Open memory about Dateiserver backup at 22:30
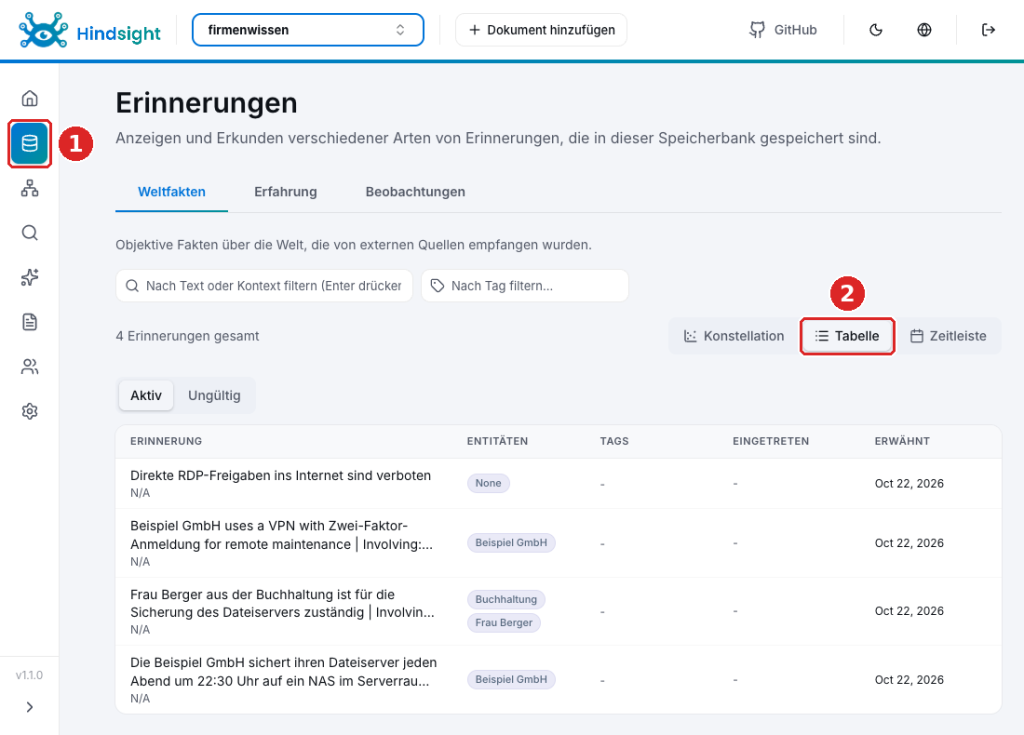 558,679
